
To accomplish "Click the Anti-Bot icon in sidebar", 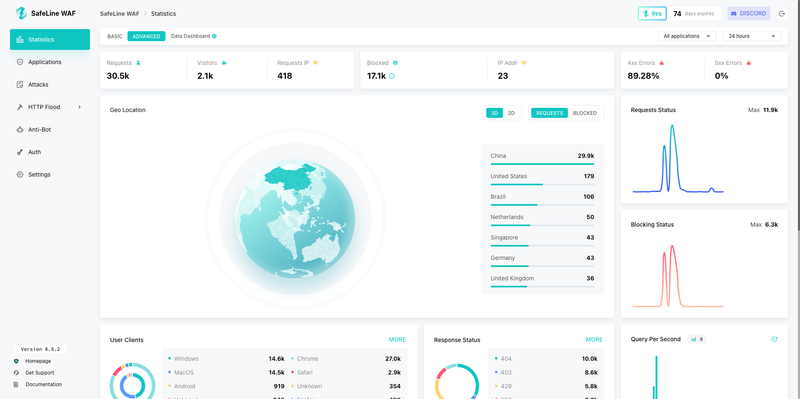I will click(x=20, y=130).
